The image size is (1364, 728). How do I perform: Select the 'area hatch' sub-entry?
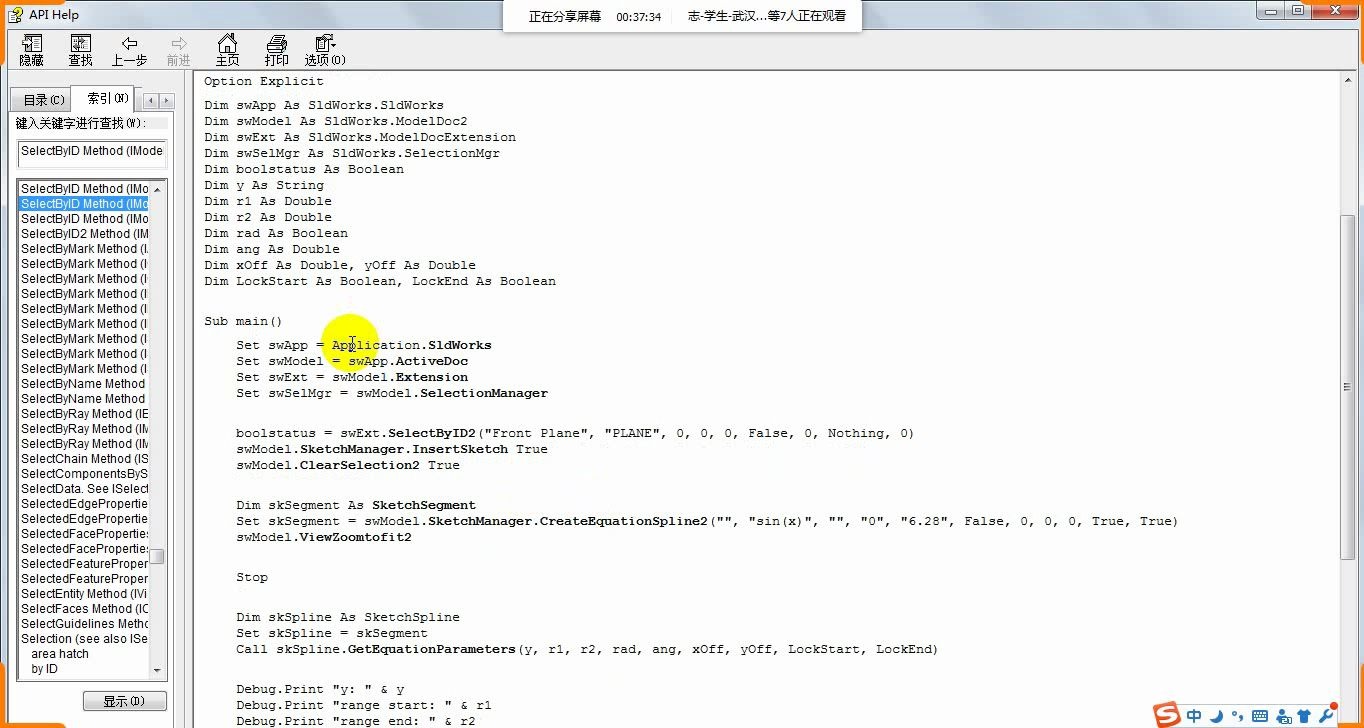[x=60, y=653]
